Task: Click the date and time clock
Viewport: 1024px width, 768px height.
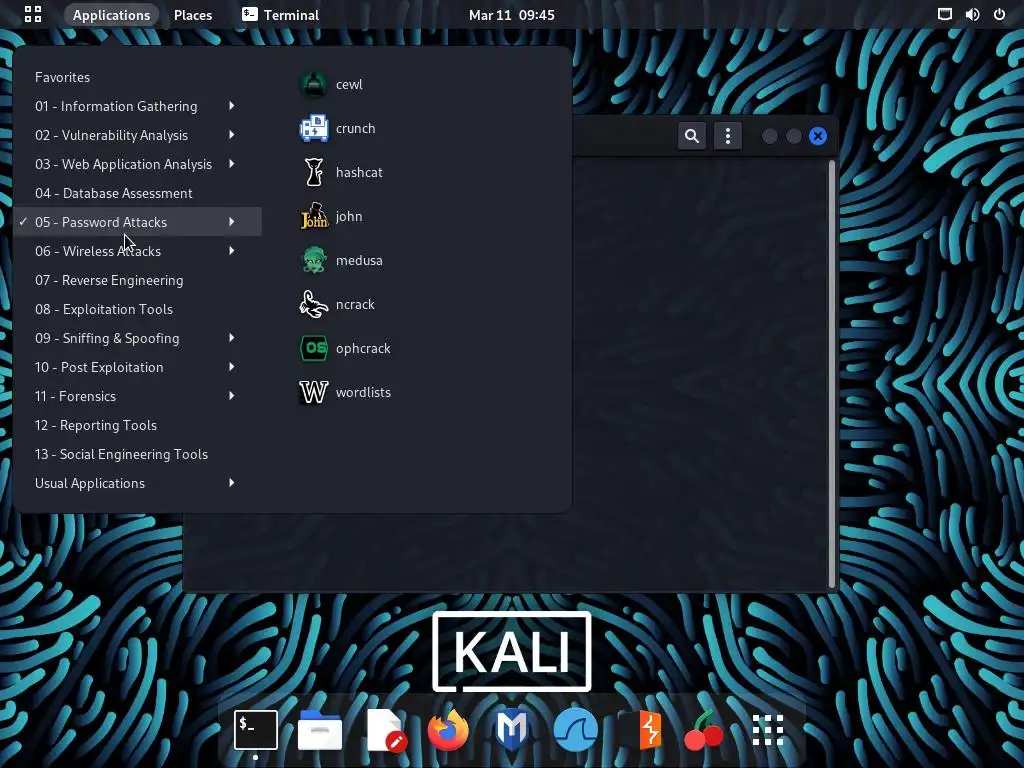Action: 511,14
